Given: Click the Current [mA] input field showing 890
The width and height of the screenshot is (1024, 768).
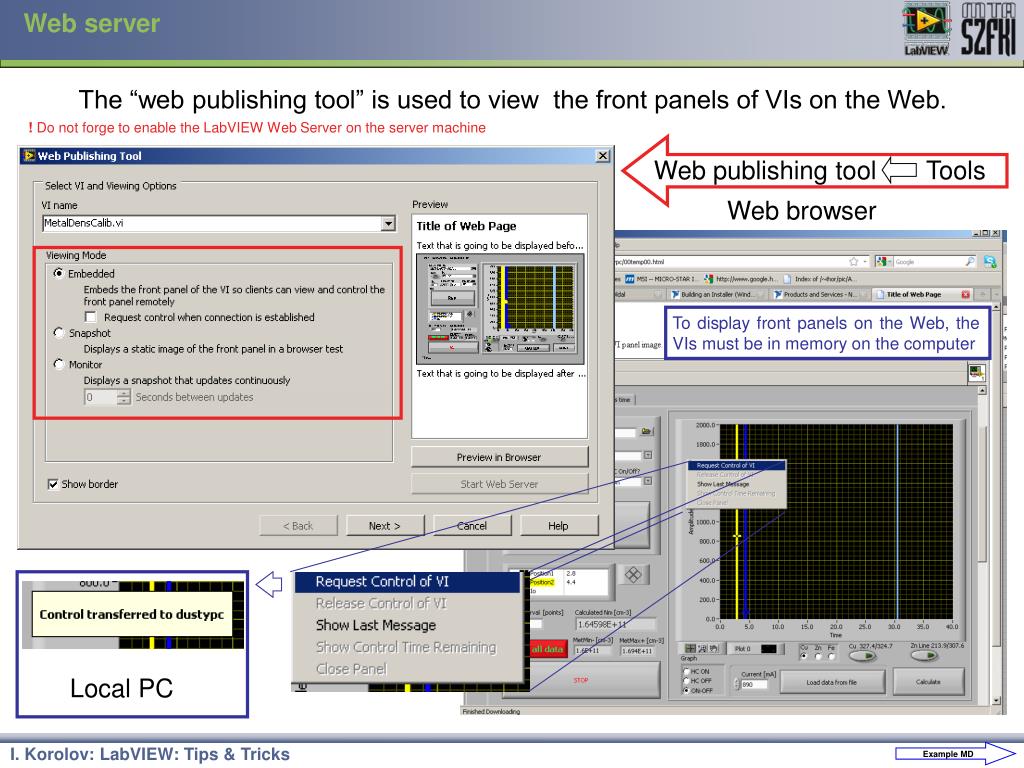Looking at the screenshot, I should coord(754,684).
